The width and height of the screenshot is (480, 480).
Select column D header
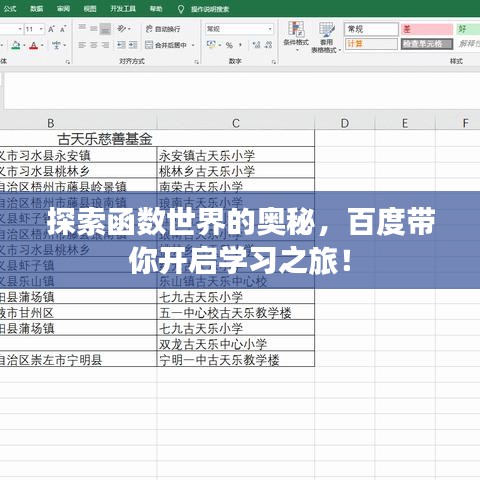tap(345, 123)
